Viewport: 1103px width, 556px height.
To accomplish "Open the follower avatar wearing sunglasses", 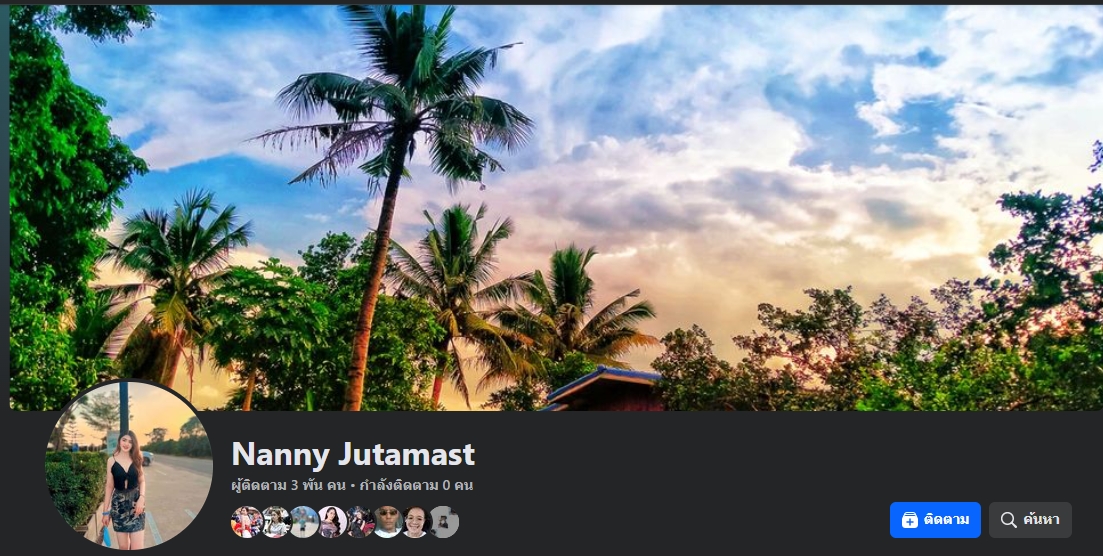I will tap(388, 522).
